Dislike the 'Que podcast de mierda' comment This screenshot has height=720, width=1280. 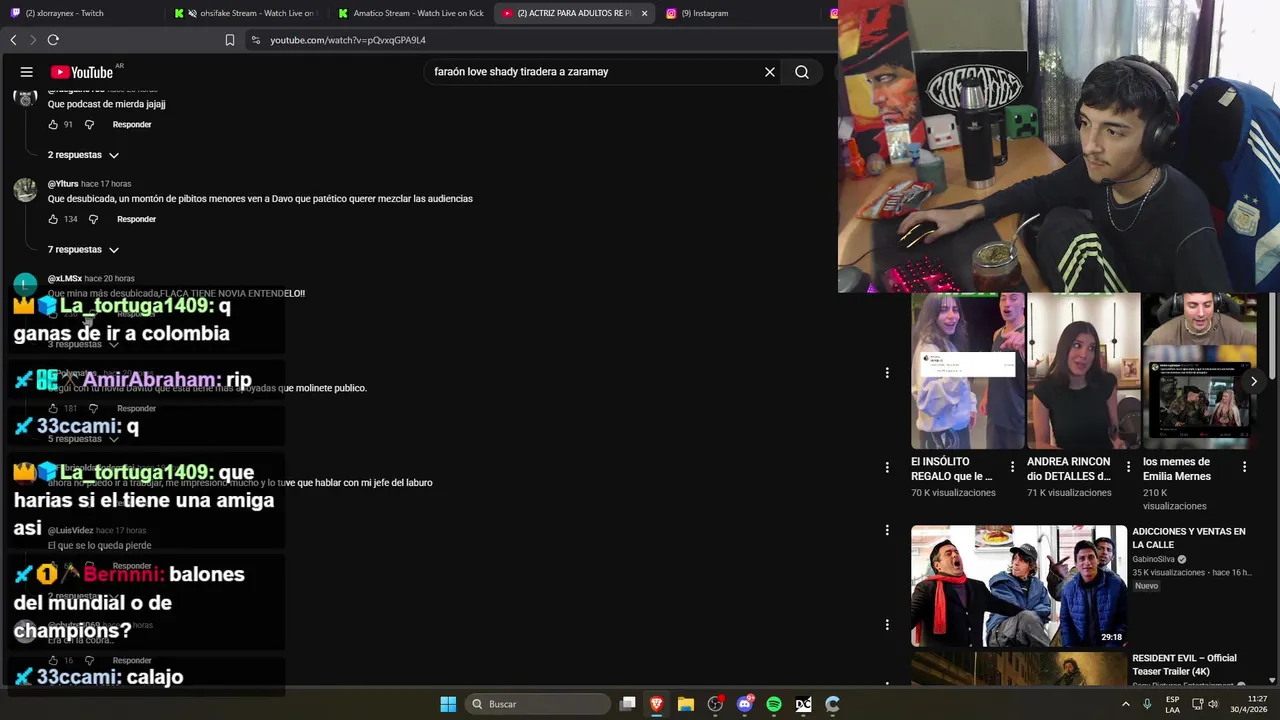click(89, 125)
